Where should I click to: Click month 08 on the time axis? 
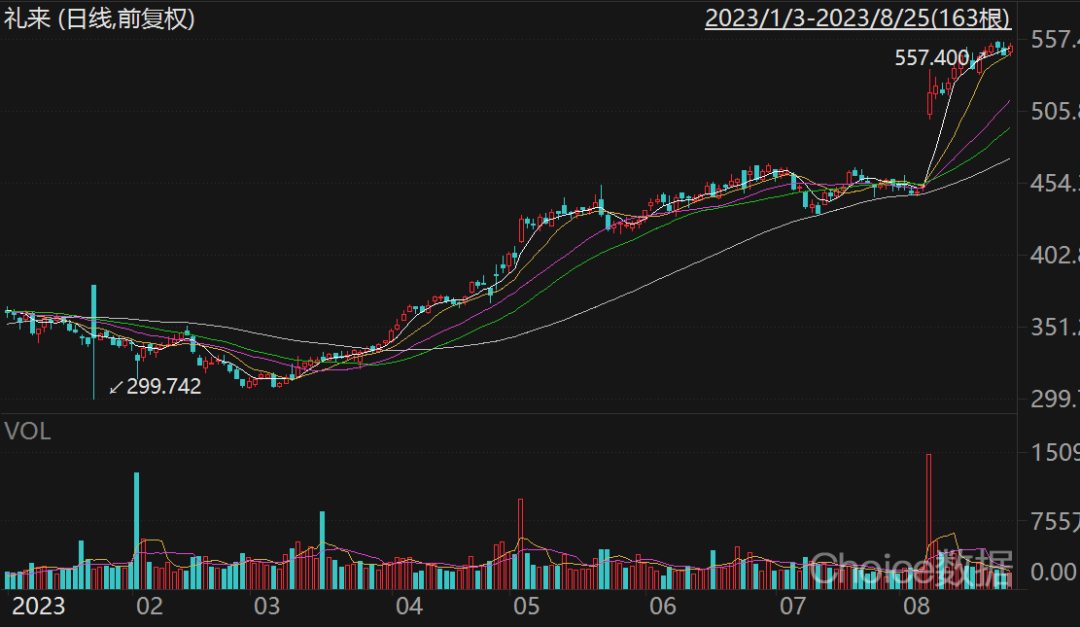pos(916,606)
